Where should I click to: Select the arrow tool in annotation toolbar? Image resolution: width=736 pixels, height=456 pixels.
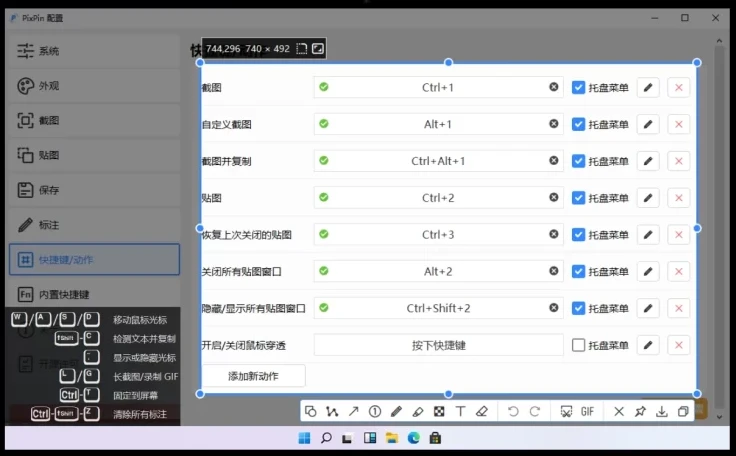click(x=353, y=412)
